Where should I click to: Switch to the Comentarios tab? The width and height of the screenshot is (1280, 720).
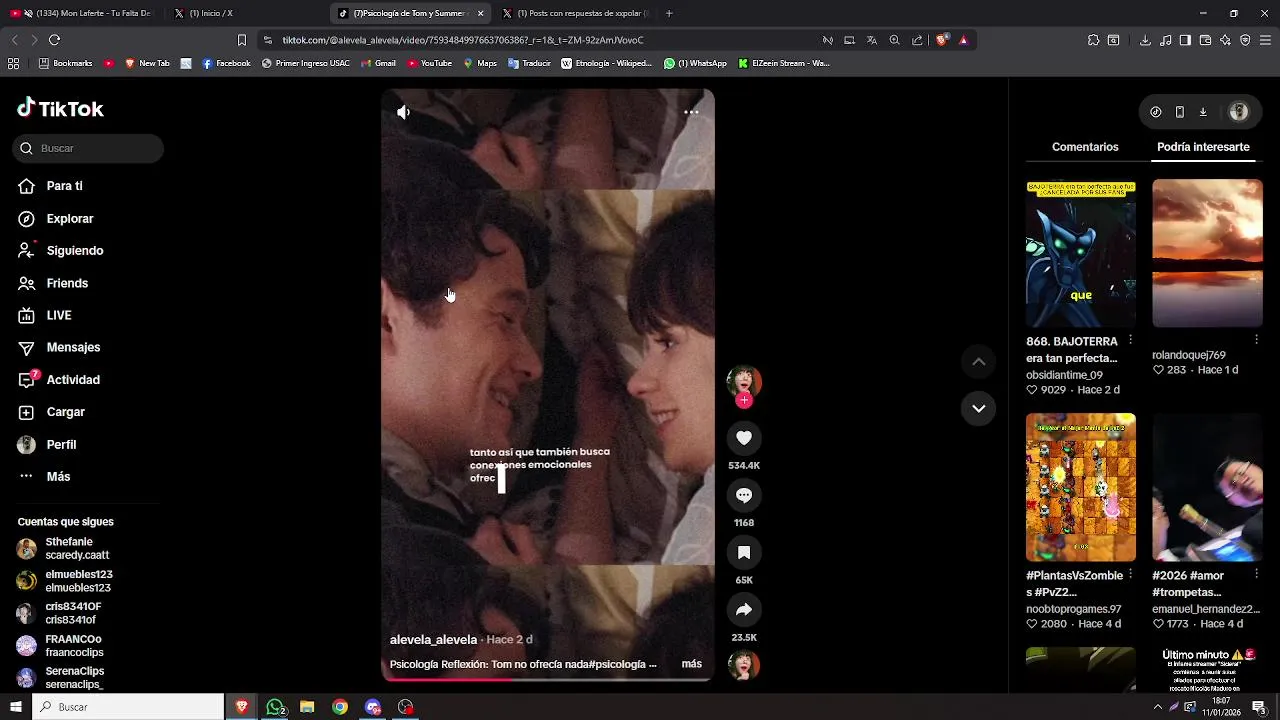point(1085,147)
